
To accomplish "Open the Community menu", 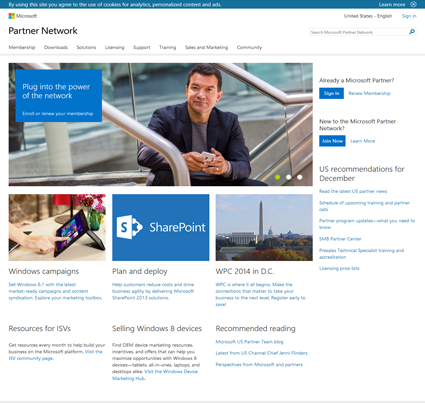I will click(x=249, y=47).
